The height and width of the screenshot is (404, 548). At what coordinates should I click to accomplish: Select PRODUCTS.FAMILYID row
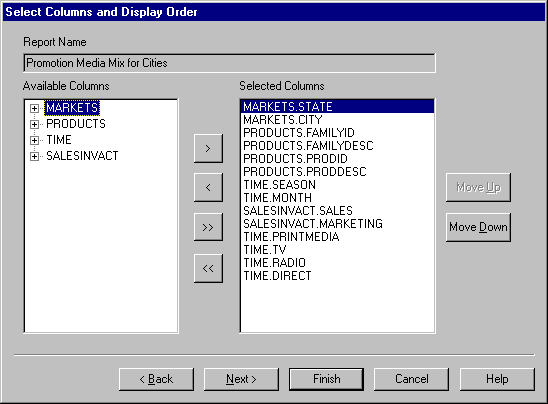pyautogui.click(x=338, y=133)
